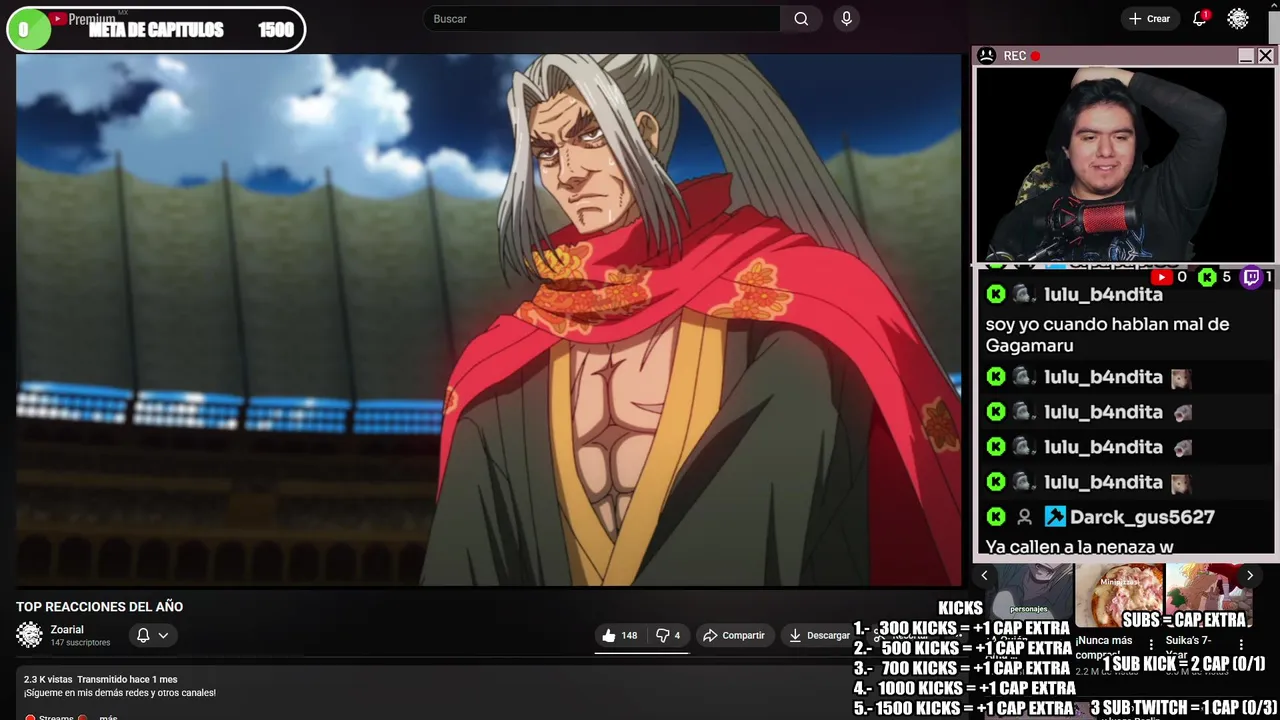1280x720 pixels.
Task: Click Darck_gus5627 username in chat
Action: [1142, 517]
